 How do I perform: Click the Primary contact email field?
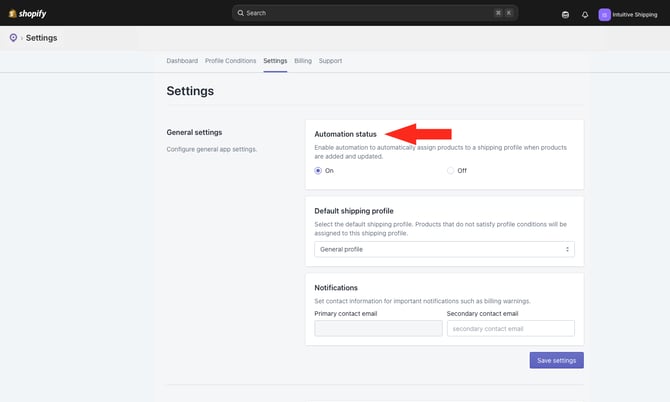[378, 329]
